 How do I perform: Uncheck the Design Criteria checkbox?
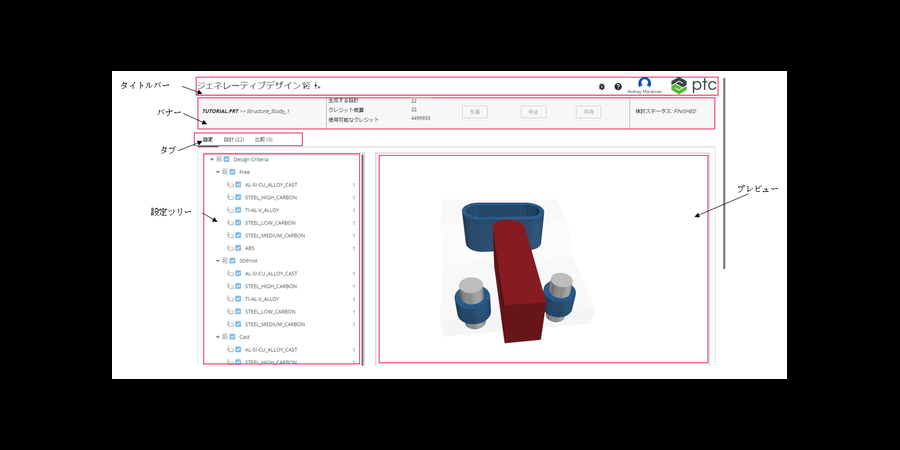point(227,159)
